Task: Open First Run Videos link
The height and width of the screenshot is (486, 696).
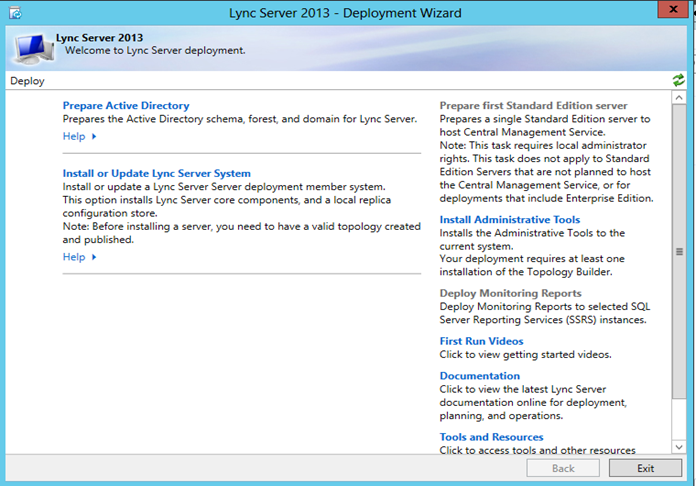Action: click(481, 341)
